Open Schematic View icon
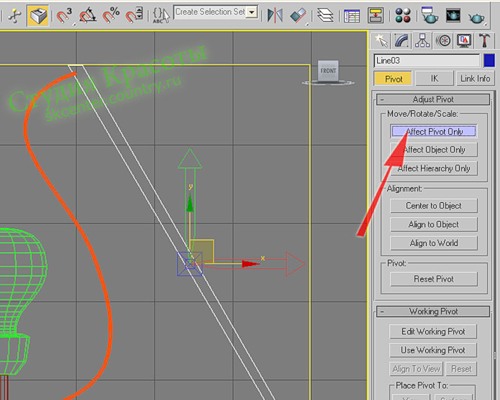 pos(376,15)
